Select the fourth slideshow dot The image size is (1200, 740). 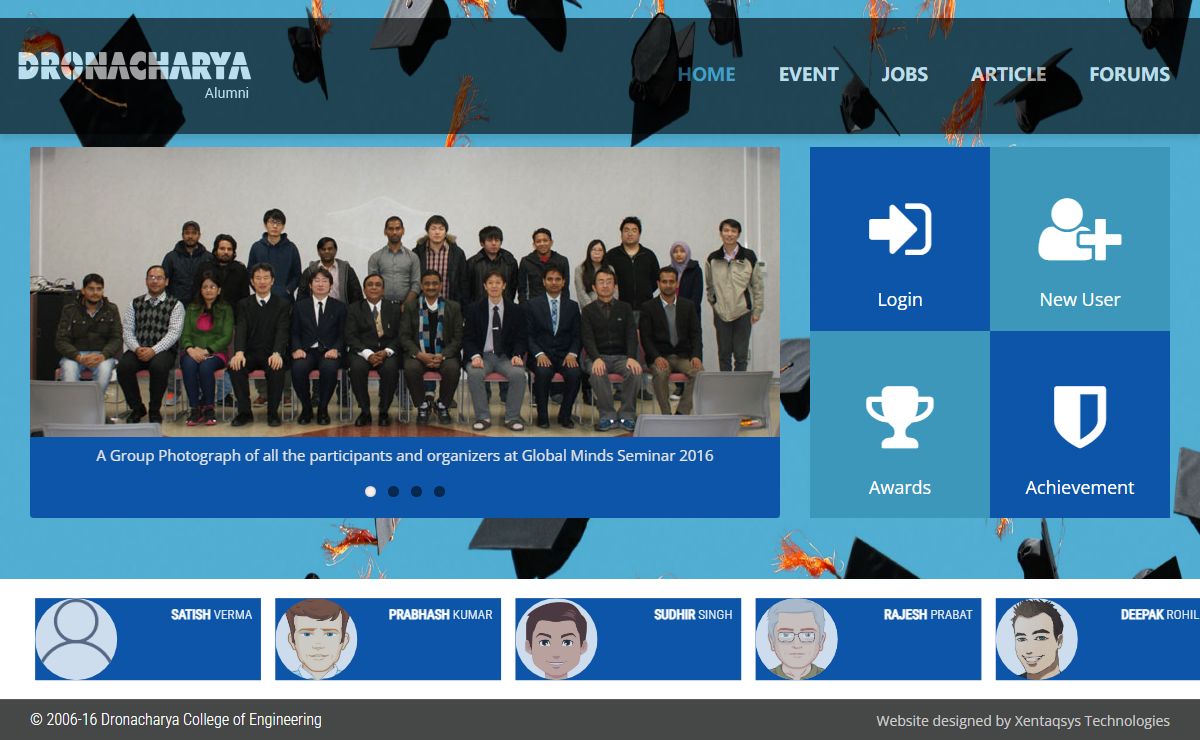click(439, 491)
